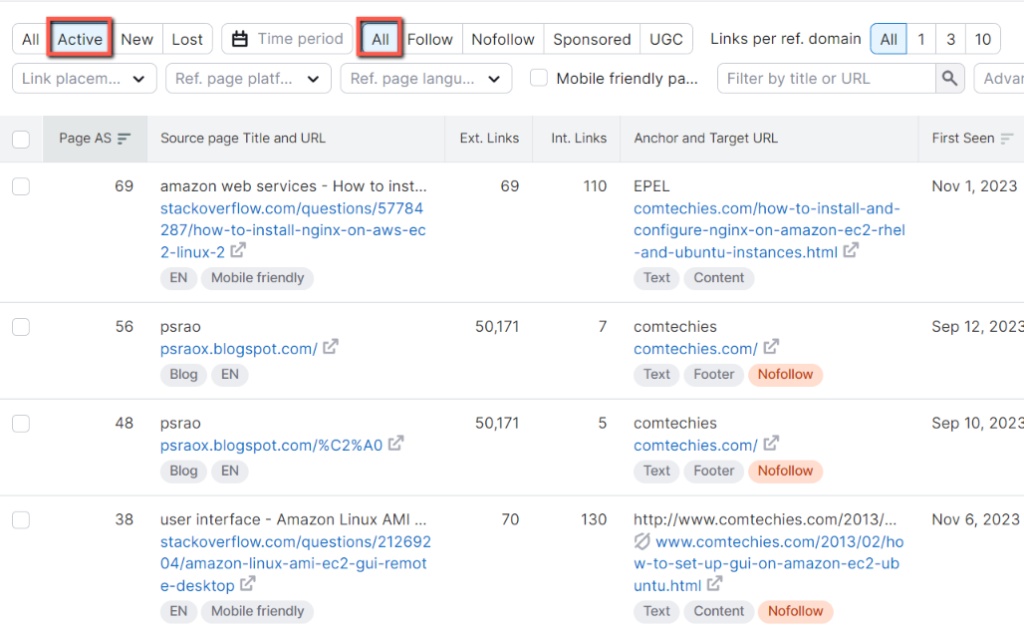Check the checkbox on the first psrao row

coord(21,327)
